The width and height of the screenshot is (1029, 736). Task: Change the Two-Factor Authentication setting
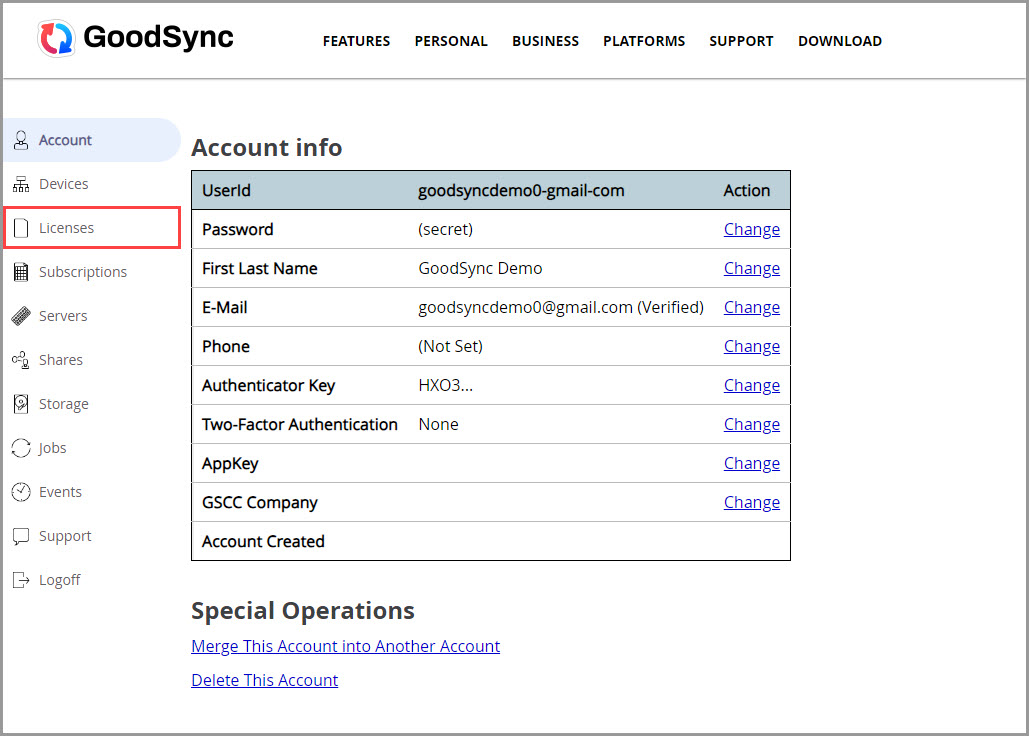pyautogui.click(x=751, y=424)
